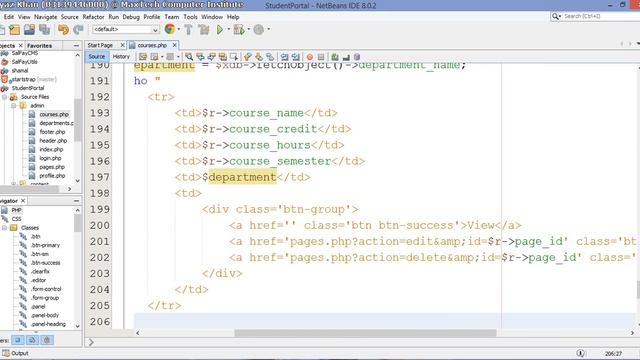Click the notifications icon in status bar
Image resolution: width=640 pixels, height=360 pixels.
[580, 353]
